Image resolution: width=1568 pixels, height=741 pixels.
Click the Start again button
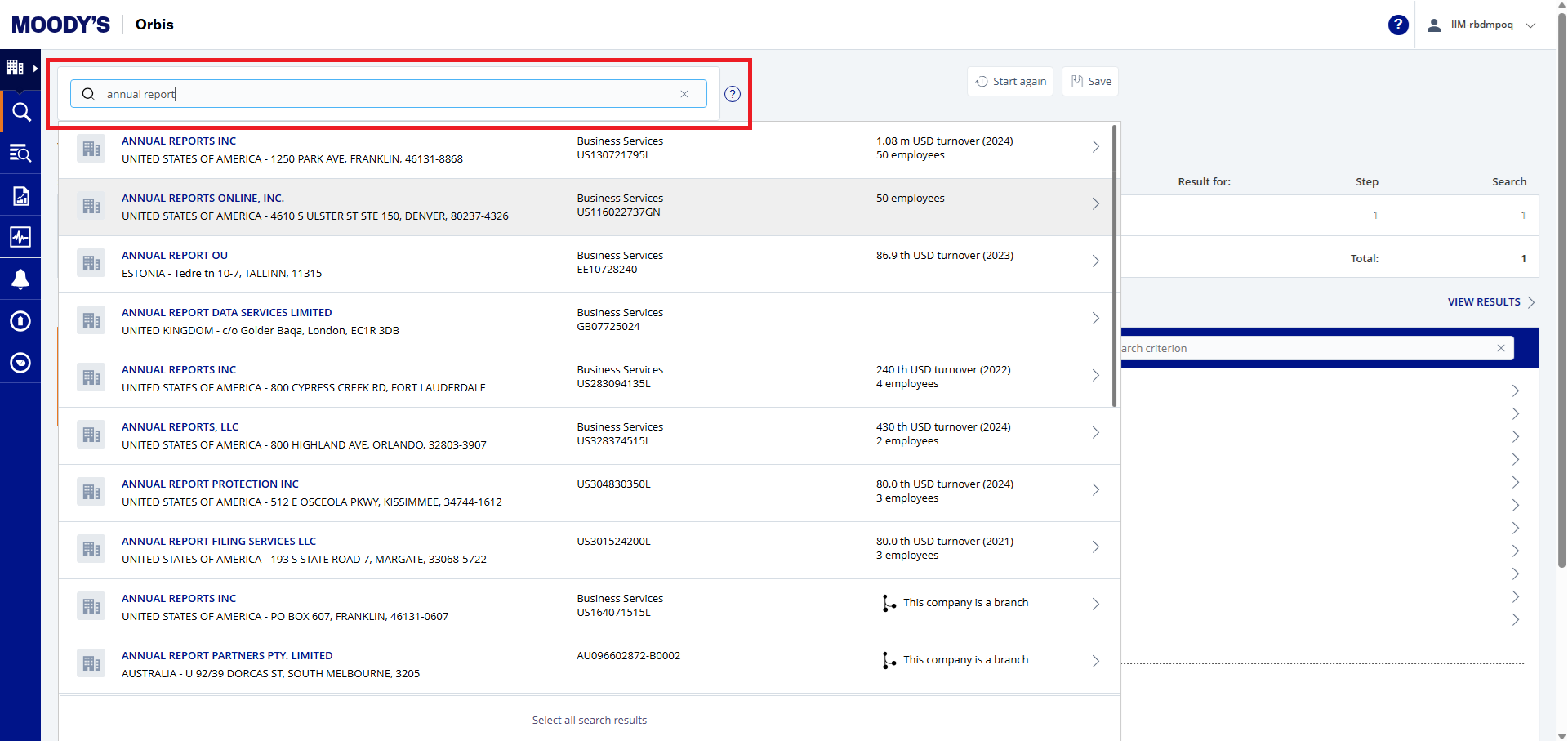pos(1010,82)
